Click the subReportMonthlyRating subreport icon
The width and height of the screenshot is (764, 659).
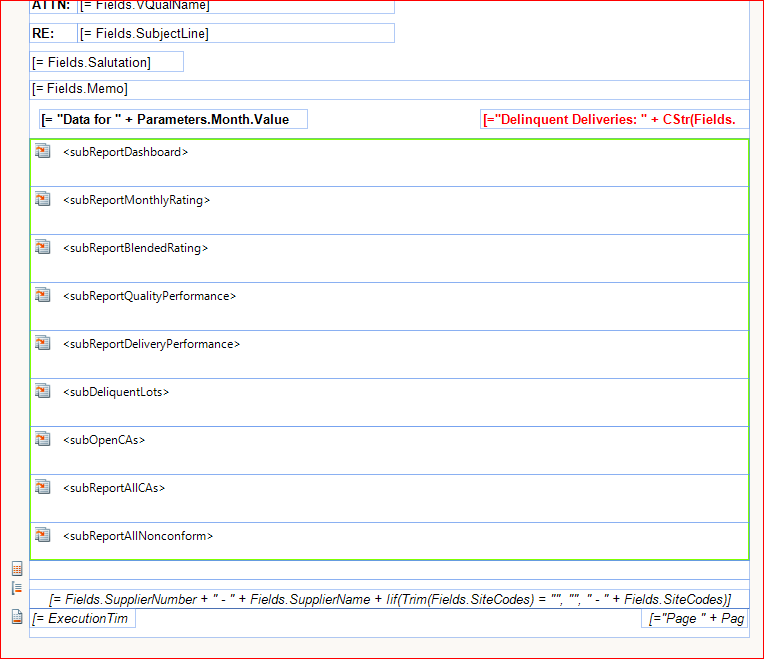point(42,199)
